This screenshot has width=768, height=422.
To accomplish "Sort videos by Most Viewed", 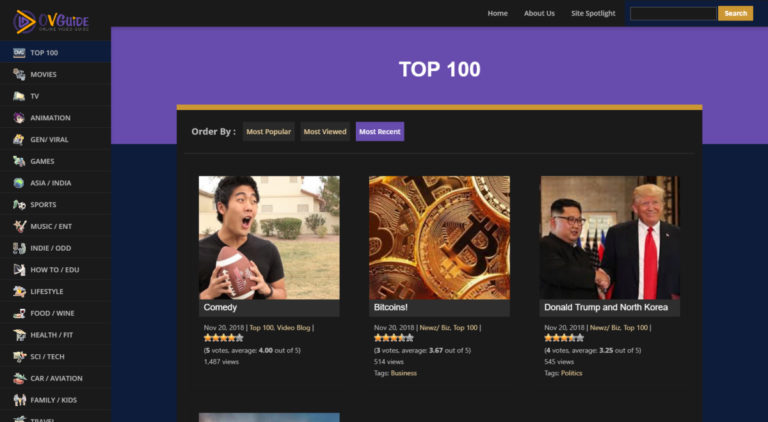I will [x=325, y=132].
